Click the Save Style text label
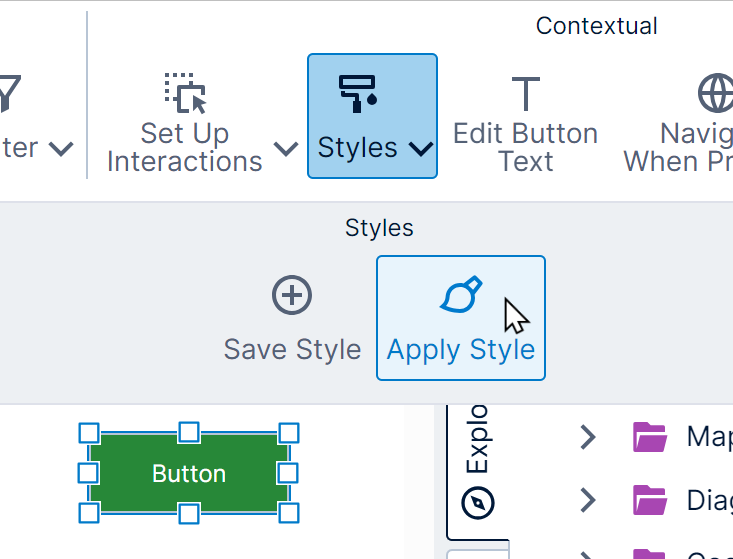 pyautogui.click(x=292, y=349)
